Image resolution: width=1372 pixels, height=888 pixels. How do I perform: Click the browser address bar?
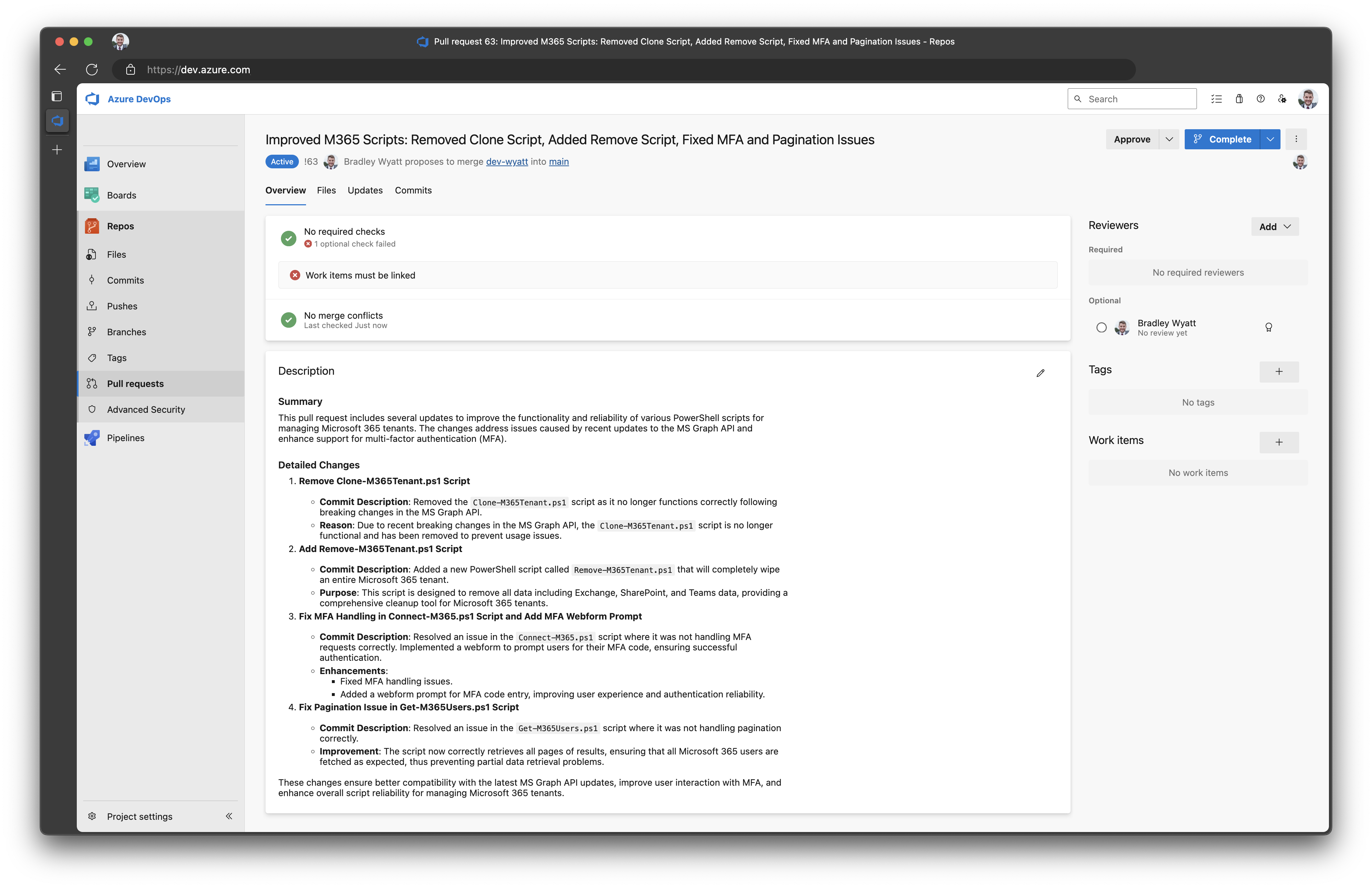624,69
